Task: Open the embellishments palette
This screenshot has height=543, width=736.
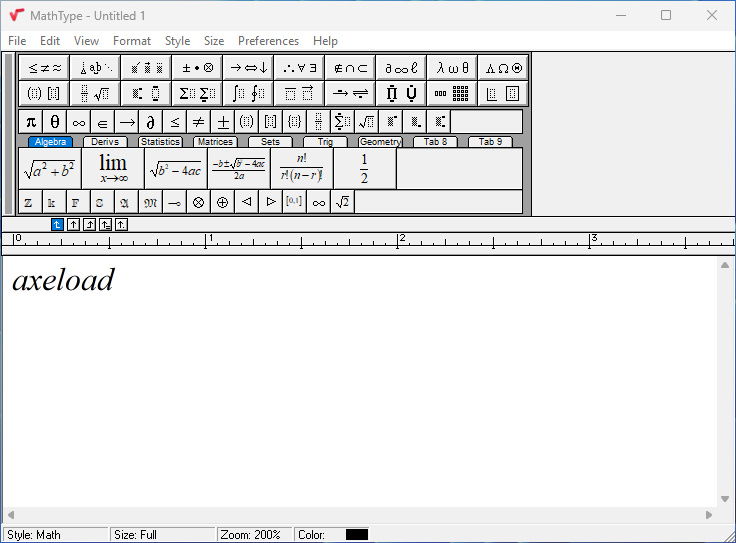Action: [x=146, y=68]
